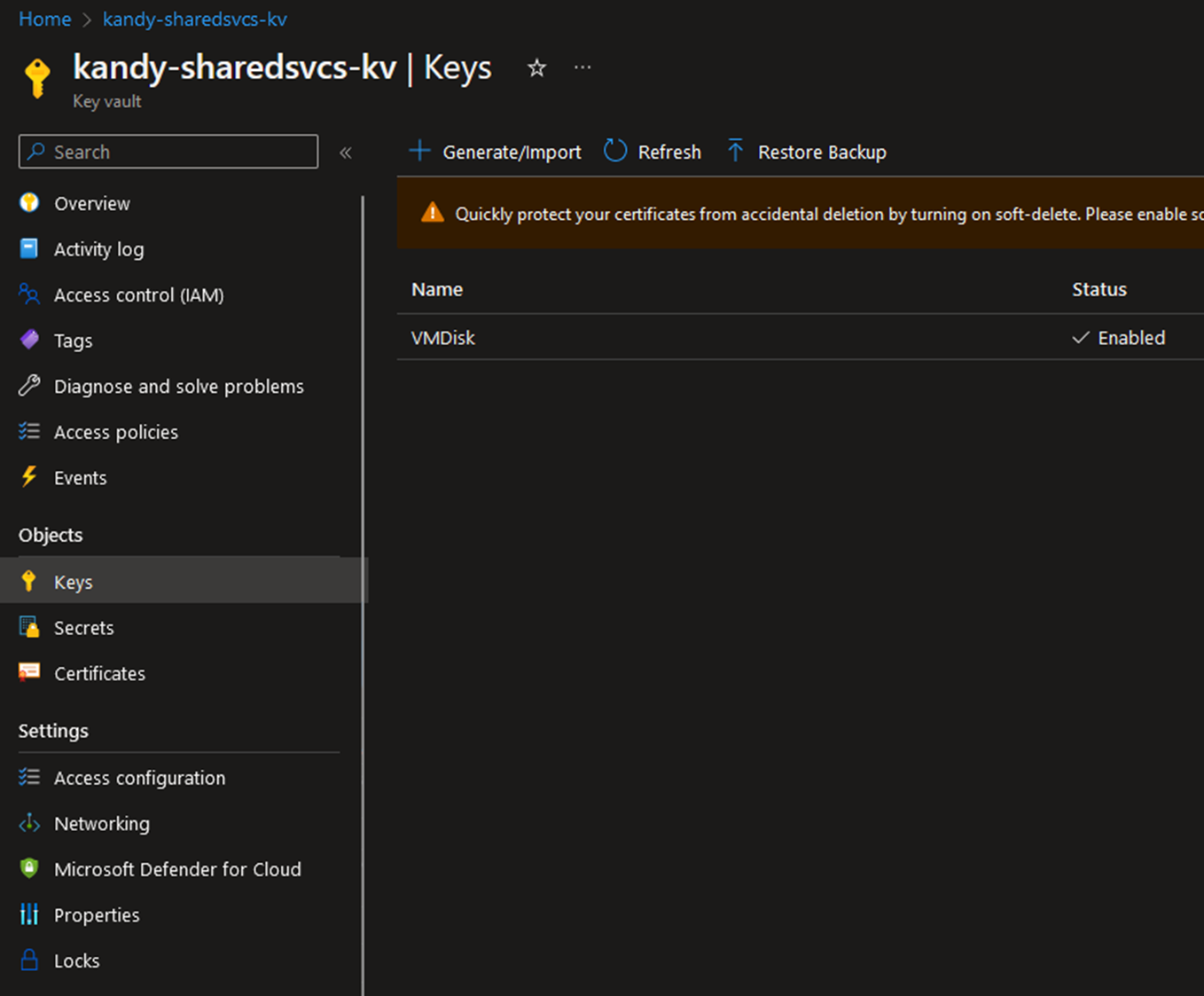Click the Objects section heading
Screen dimensions: 1204x996
(51, 535)
